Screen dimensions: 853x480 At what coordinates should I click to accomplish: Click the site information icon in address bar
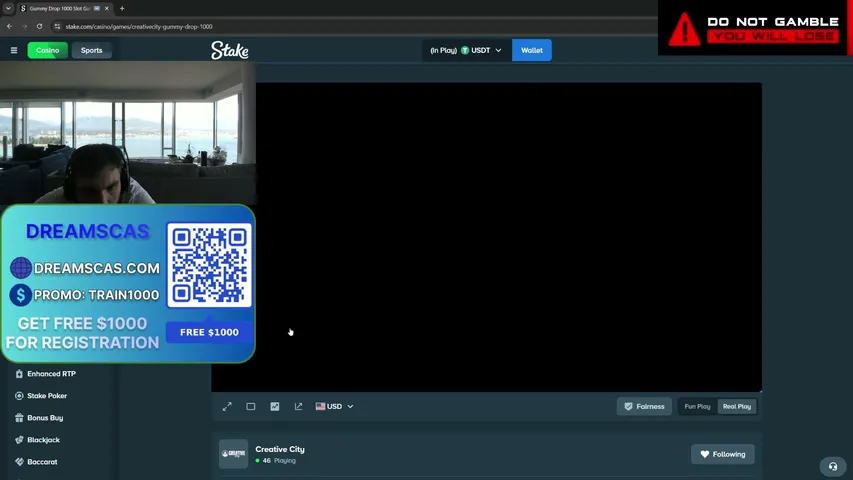[57, 26]
